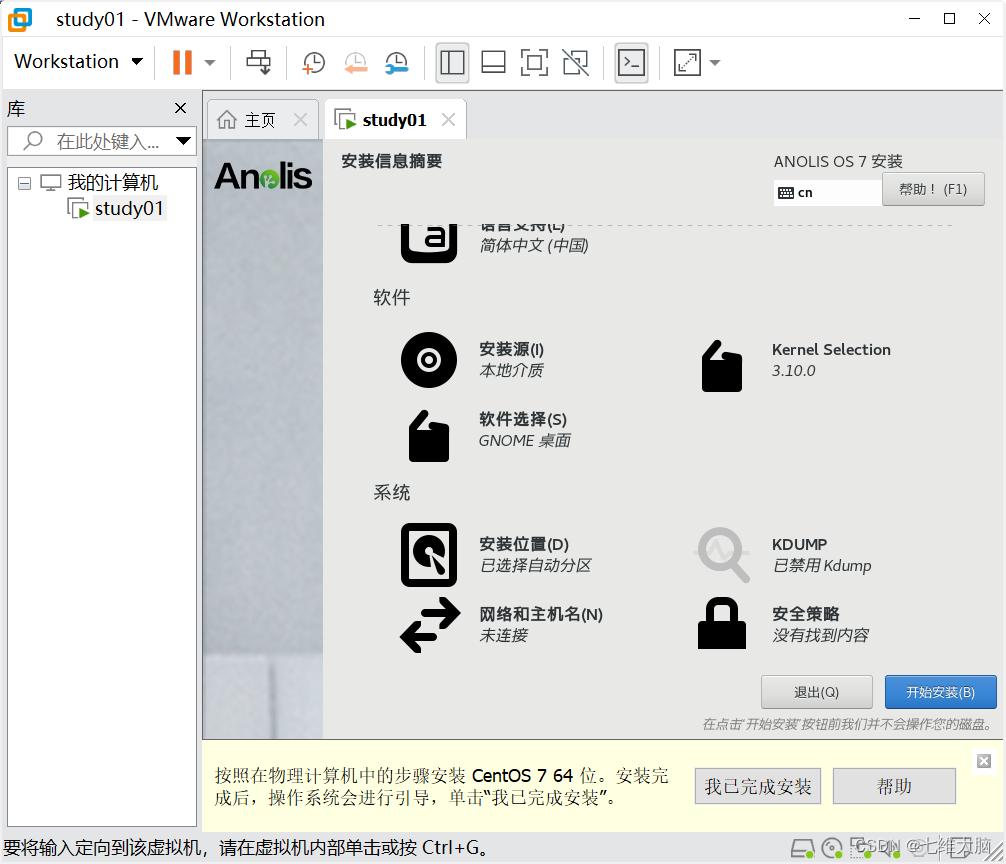Open 安装源 installation source icon
The height and width of the screenshot is (864, 1006).
[x=429, y=360]
